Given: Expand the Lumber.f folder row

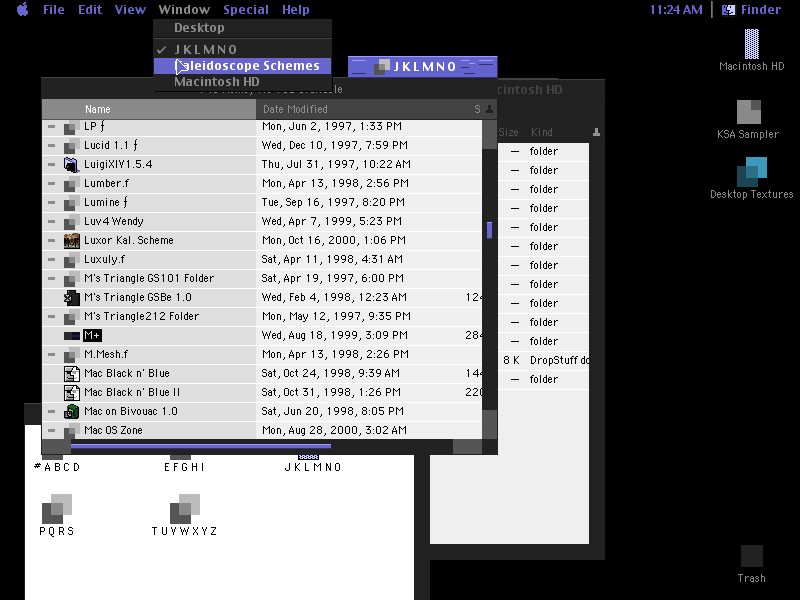Looking at the screenshot, I should [52, 183].
